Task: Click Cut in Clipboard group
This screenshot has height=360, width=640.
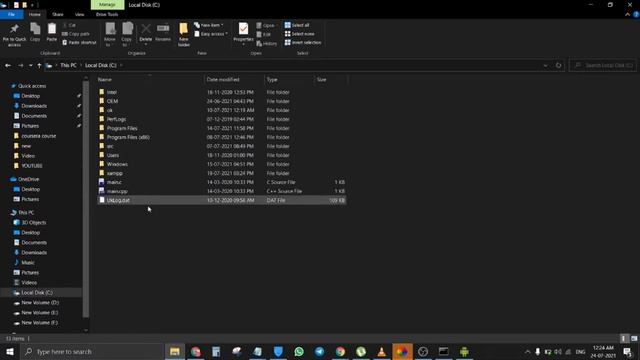Action: click(x=69, y=25)
